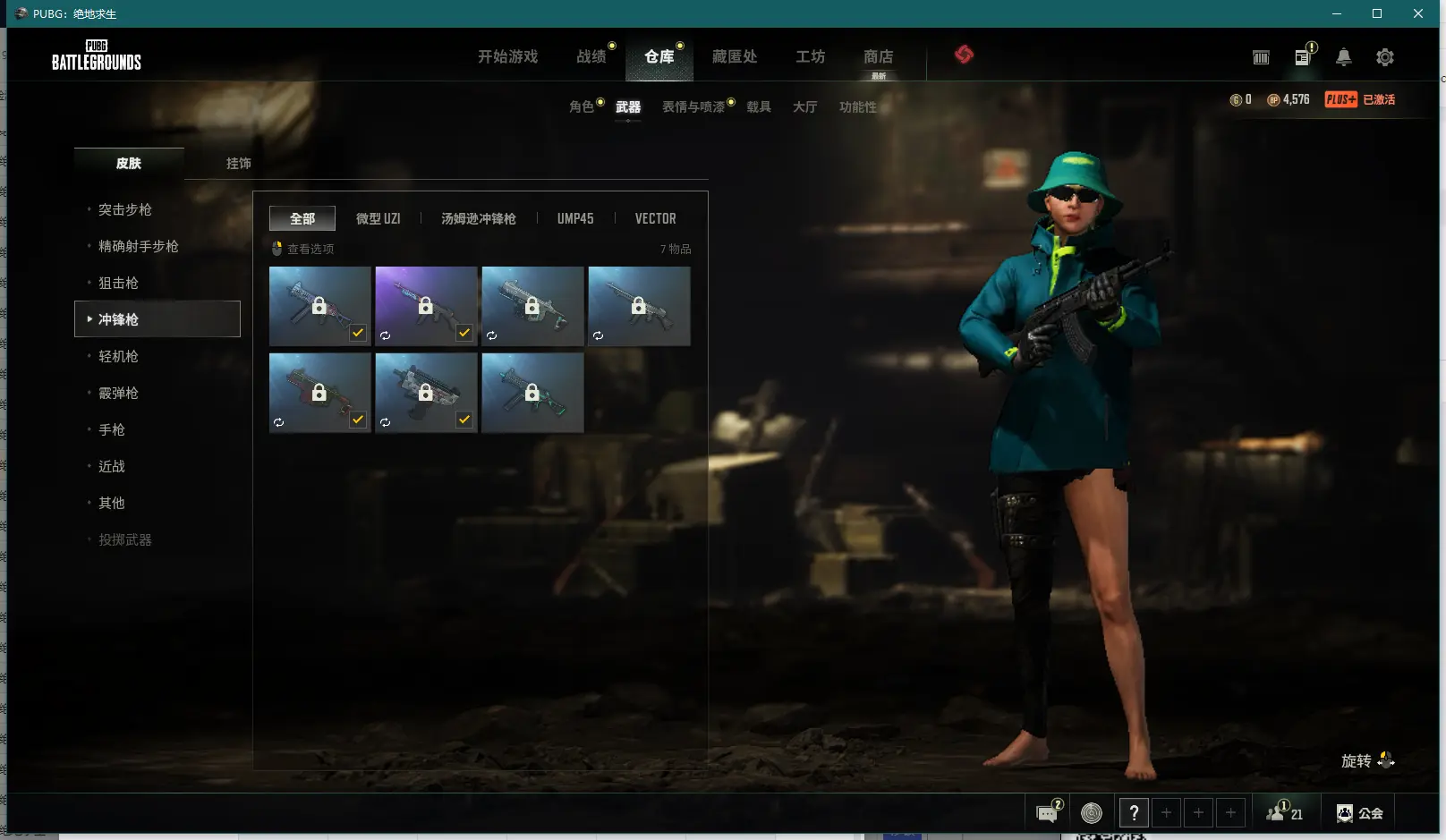Viewport: 1446px width, 840px height.
Task: Select 手枪 category
Action: coord(112,429)
